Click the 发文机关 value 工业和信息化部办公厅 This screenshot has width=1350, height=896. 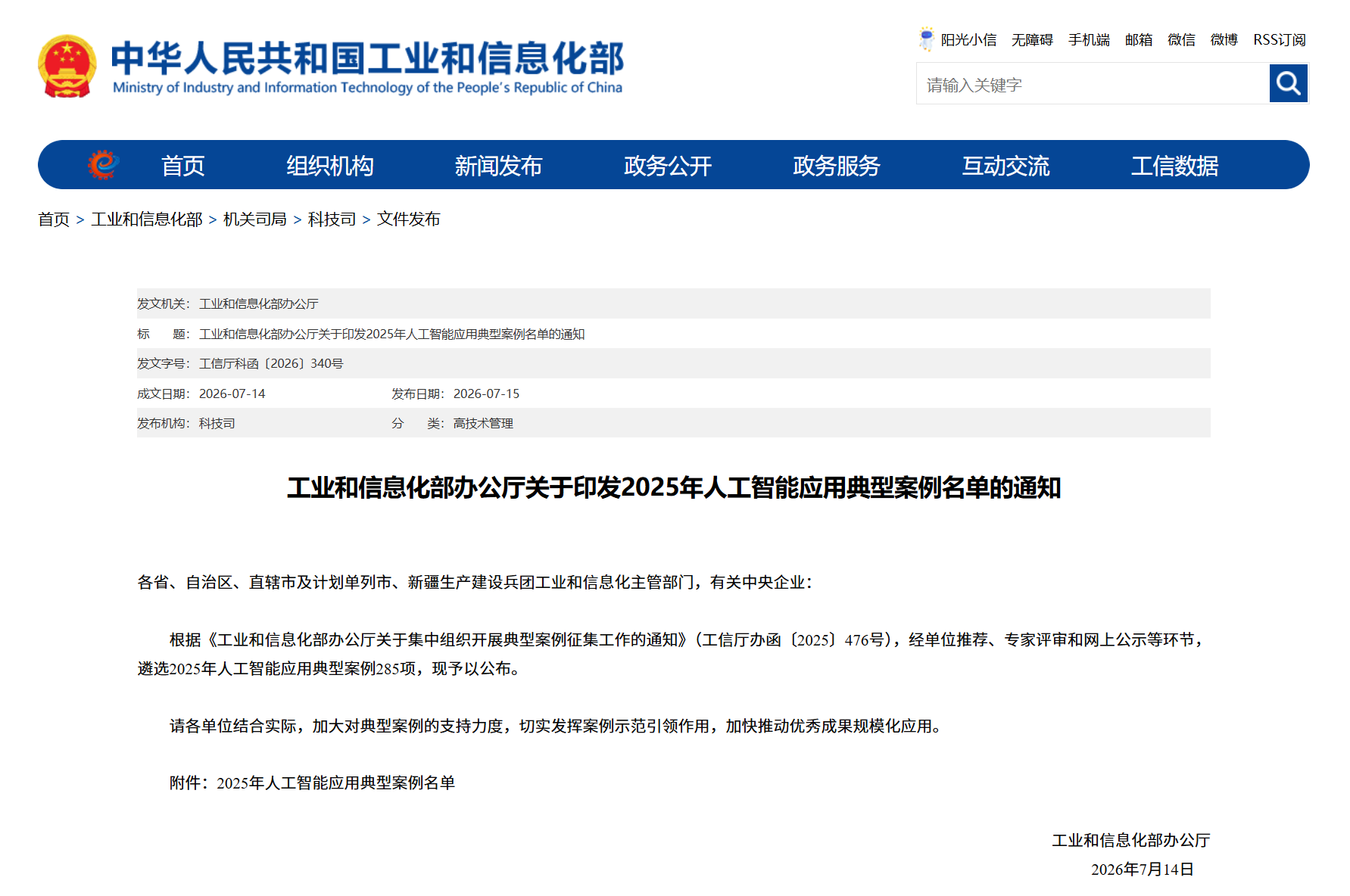tap(258, 303)
